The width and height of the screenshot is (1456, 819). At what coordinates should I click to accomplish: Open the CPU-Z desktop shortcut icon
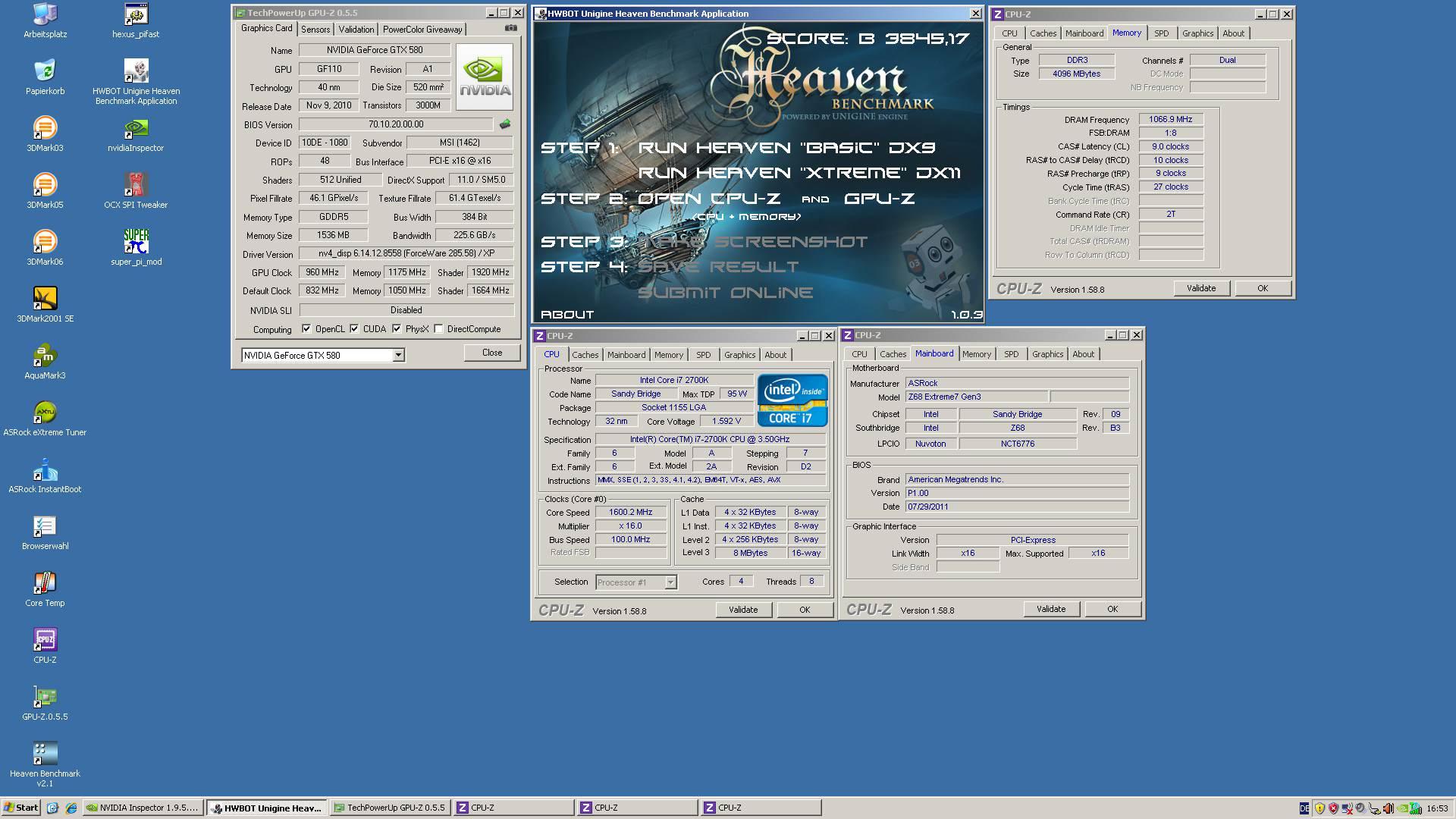(45, 646)
